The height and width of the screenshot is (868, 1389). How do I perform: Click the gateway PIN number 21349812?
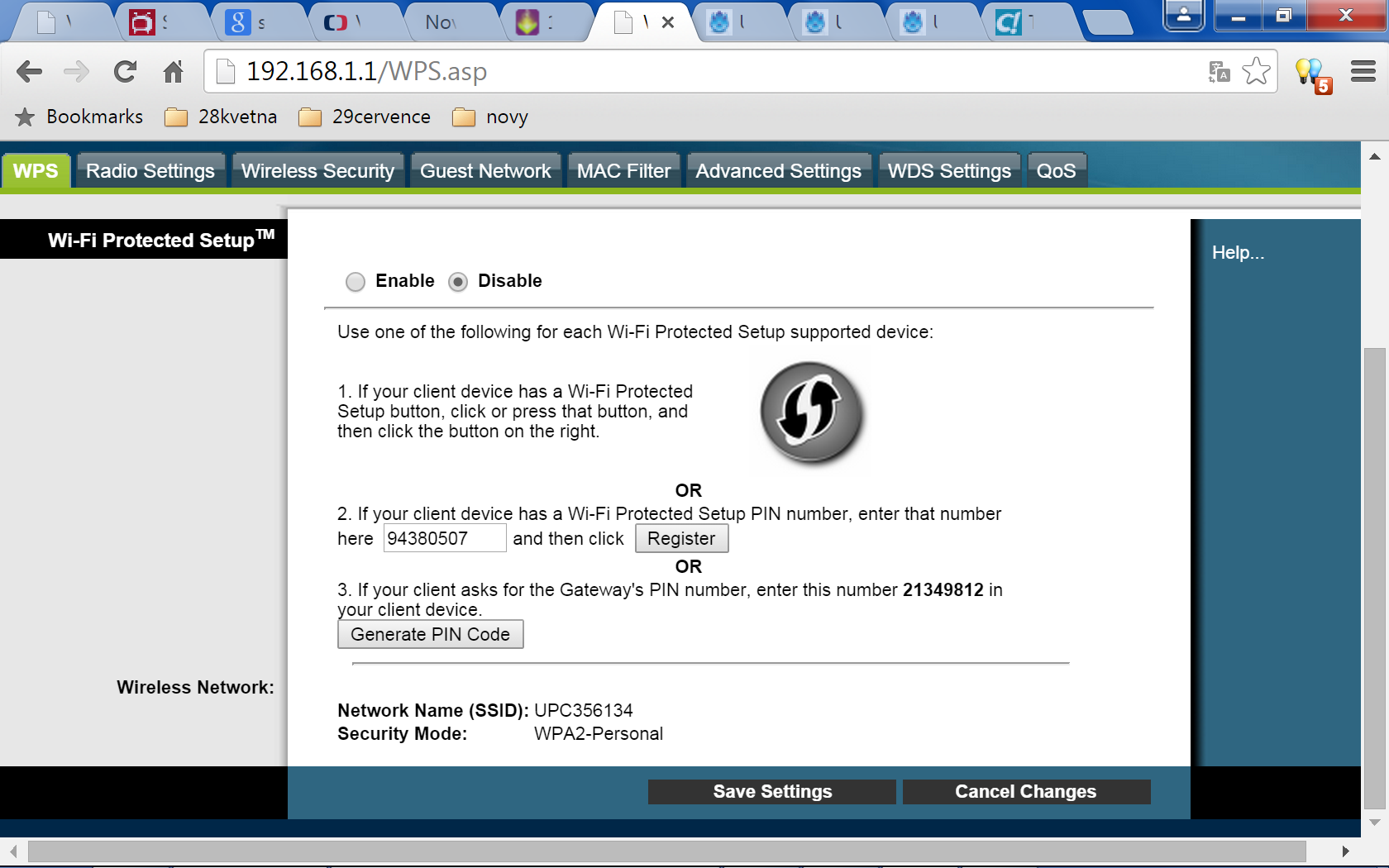coord(943,589)
